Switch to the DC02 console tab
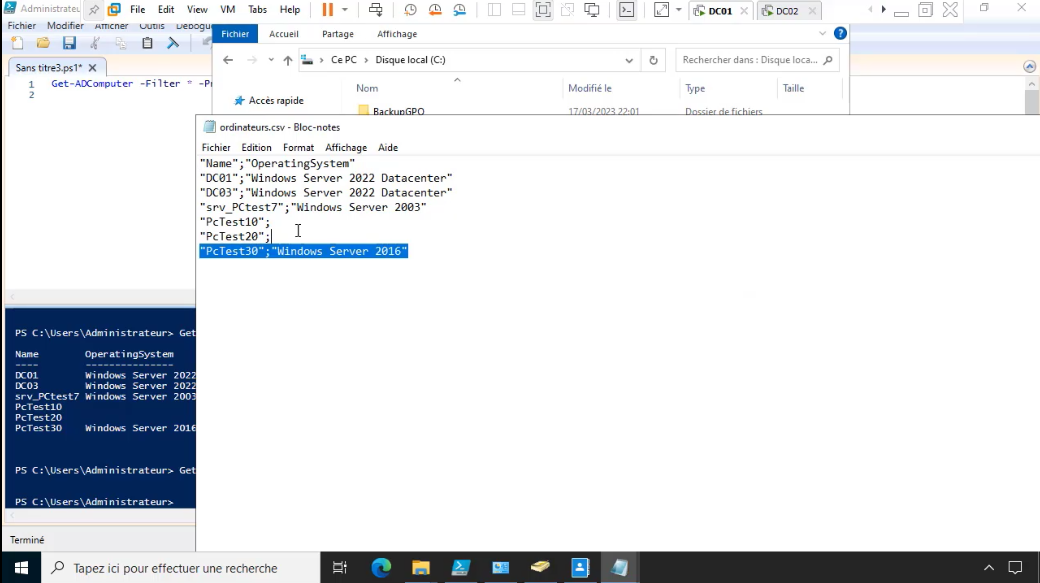 790,10
